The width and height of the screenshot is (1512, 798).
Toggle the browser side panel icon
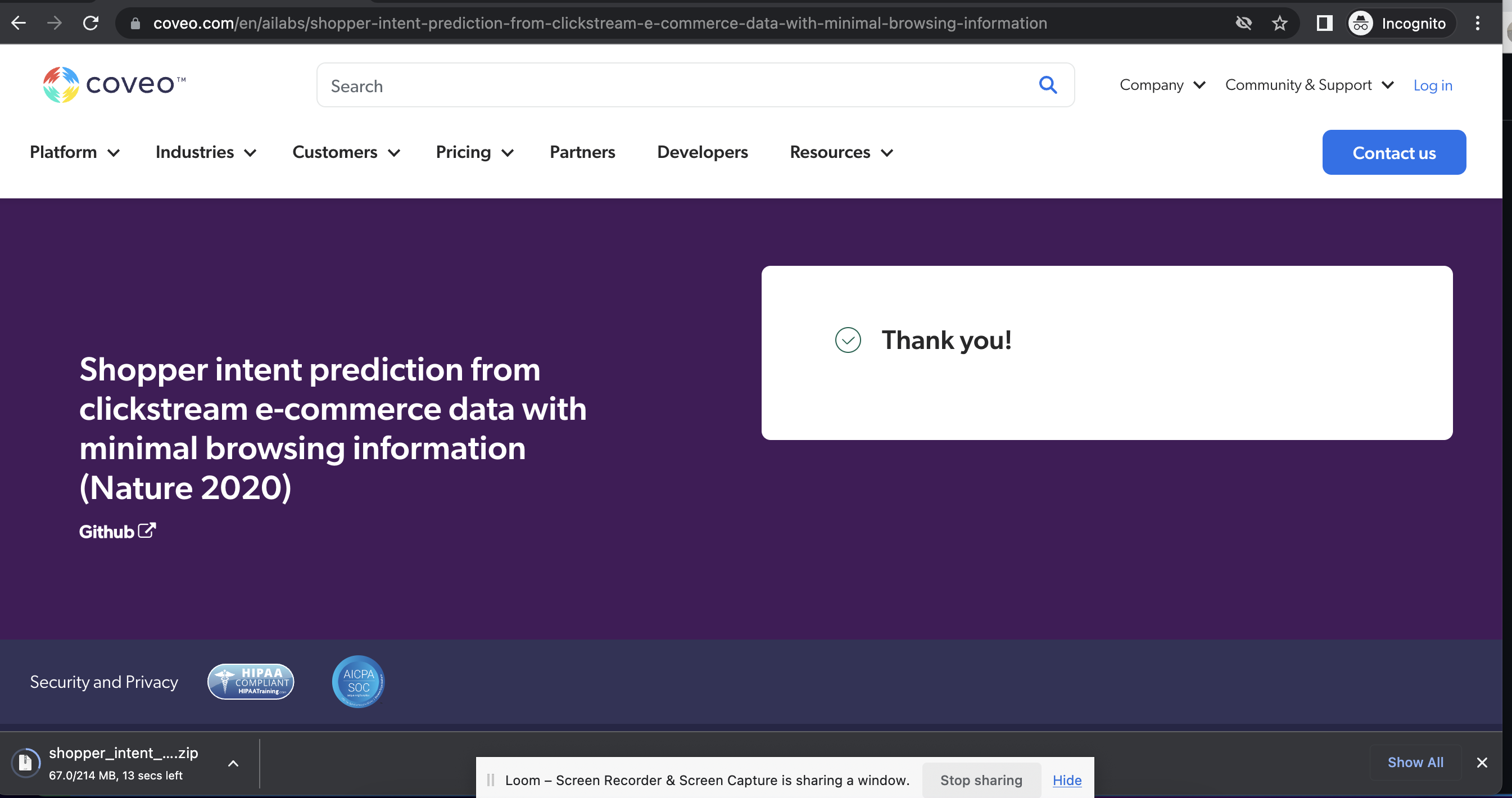pos(1324,24)
